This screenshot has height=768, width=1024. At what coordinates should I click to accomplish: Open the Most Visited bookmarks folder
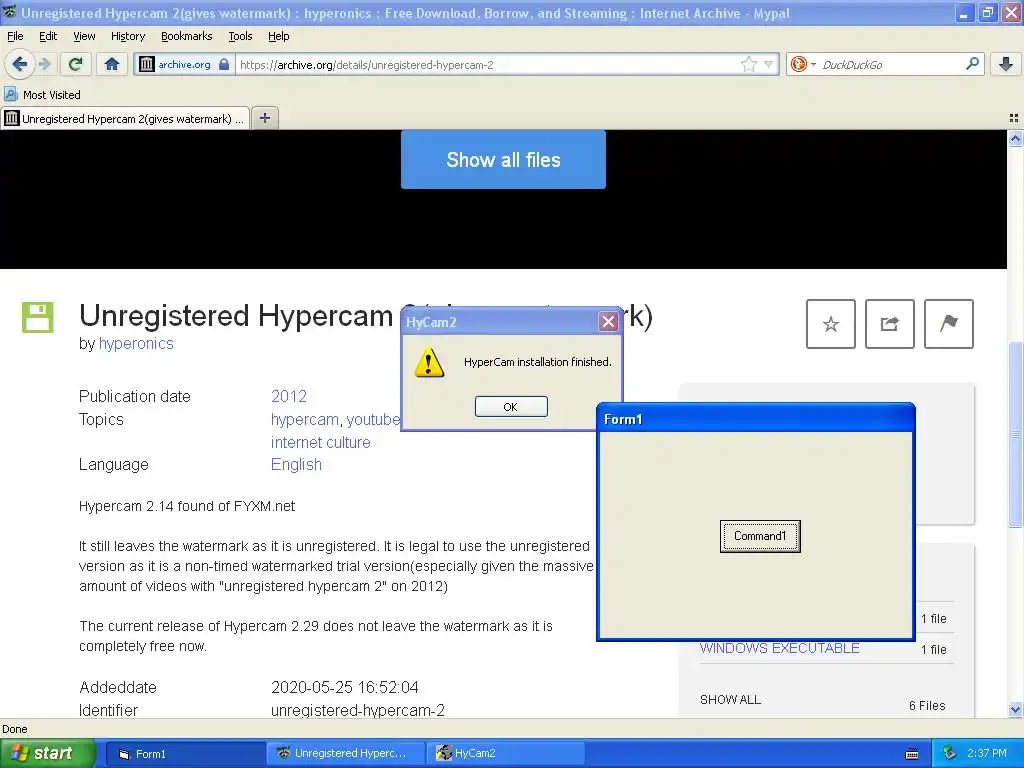pyautogui.click(x=42, y=95)
